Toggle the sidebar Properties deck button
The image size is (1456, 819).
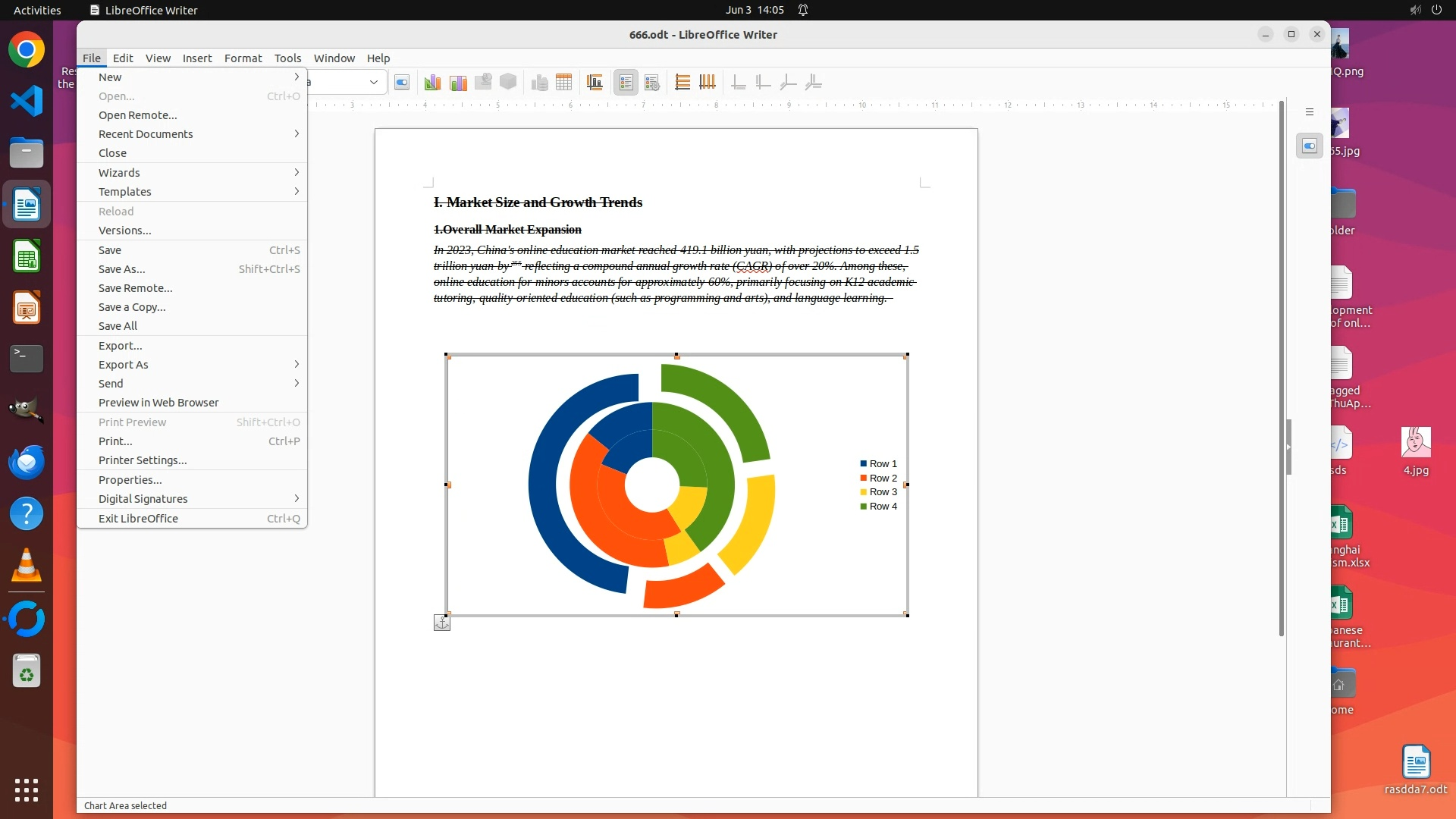1309,146
